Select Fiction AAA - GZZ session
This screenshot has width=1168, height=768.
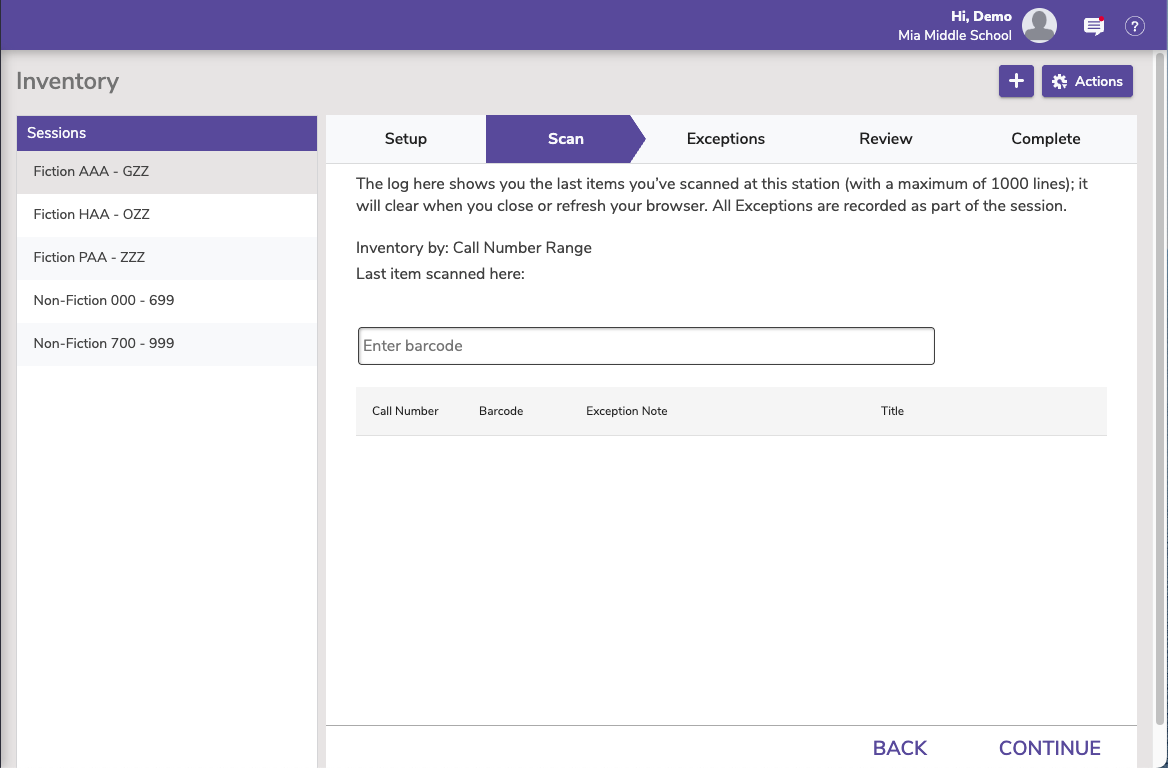pos(91,172)
